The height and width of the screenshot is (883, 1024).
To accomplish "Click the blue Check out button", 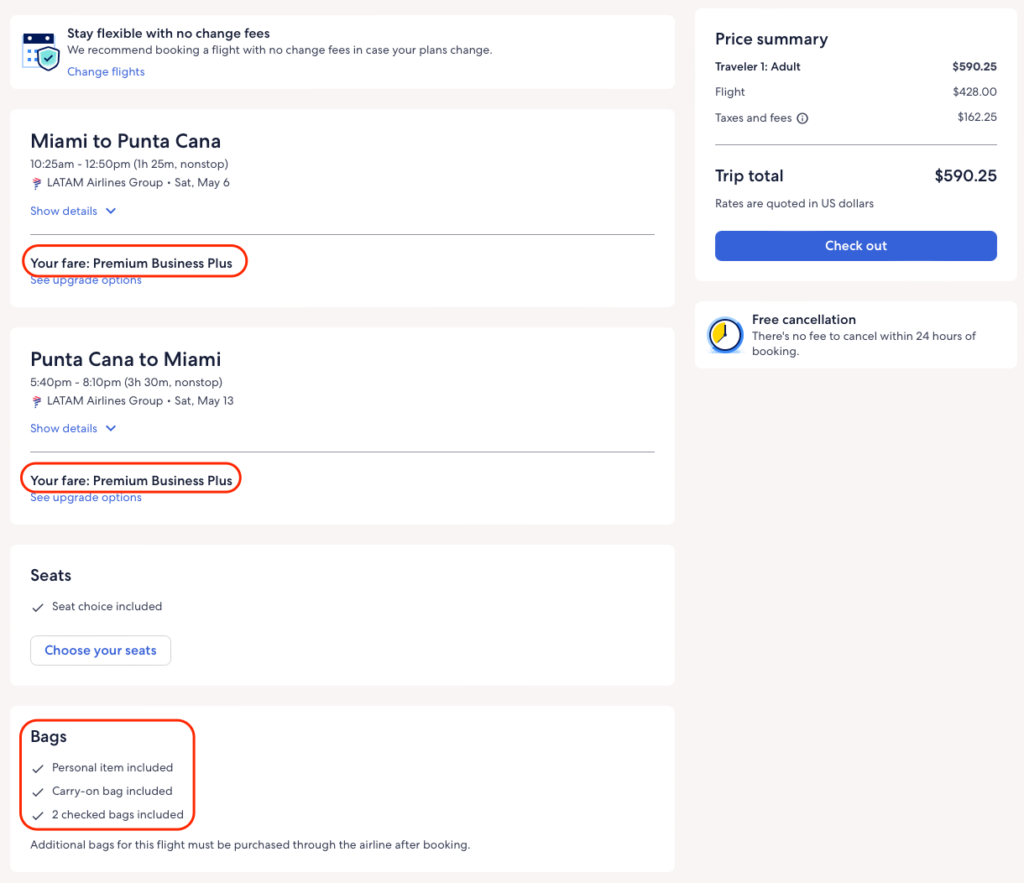I will pyautogui.click(x=855, y=246).
